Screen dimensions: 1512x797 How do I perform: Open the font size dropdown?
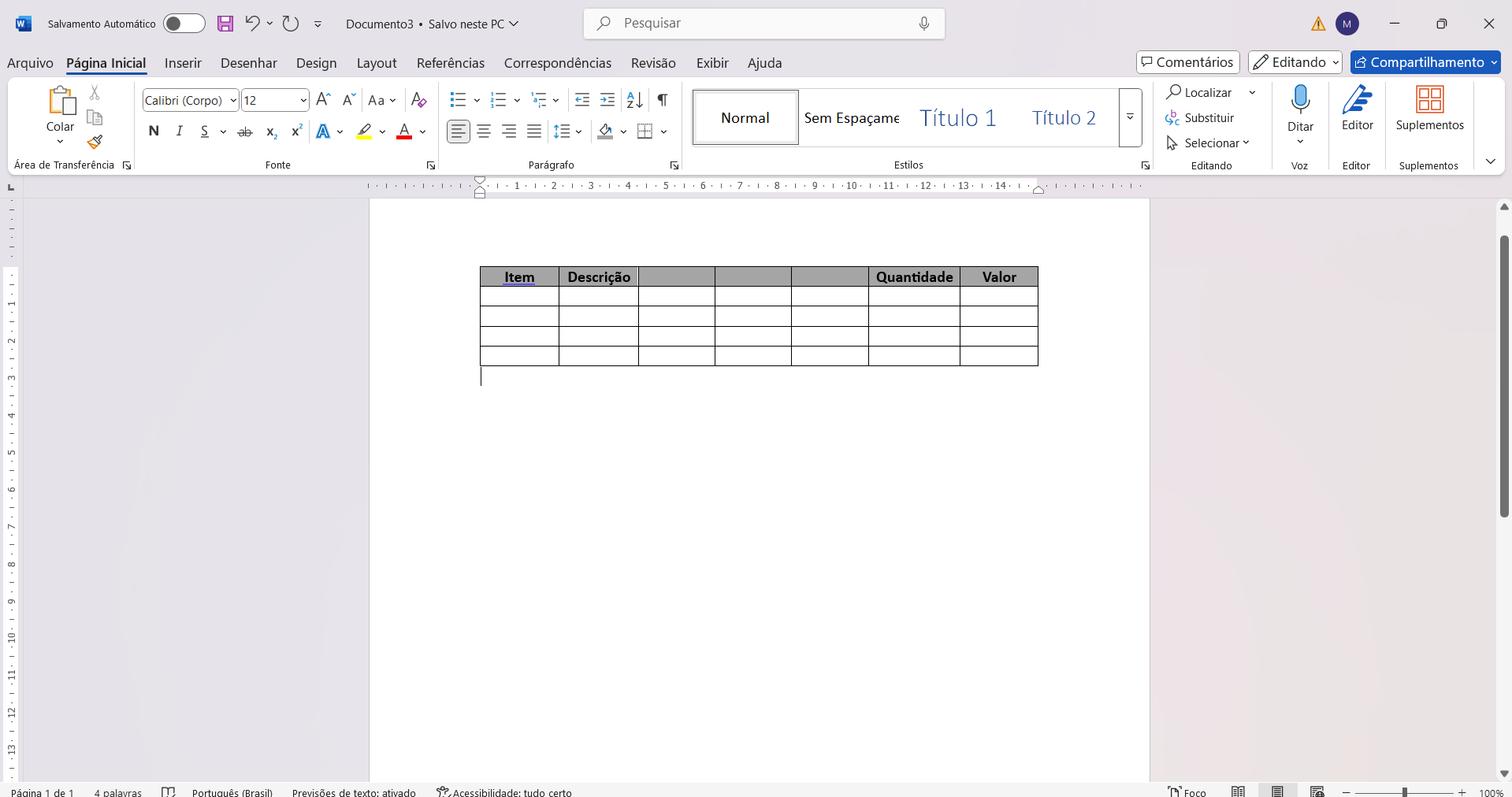(x=303, y=101)
